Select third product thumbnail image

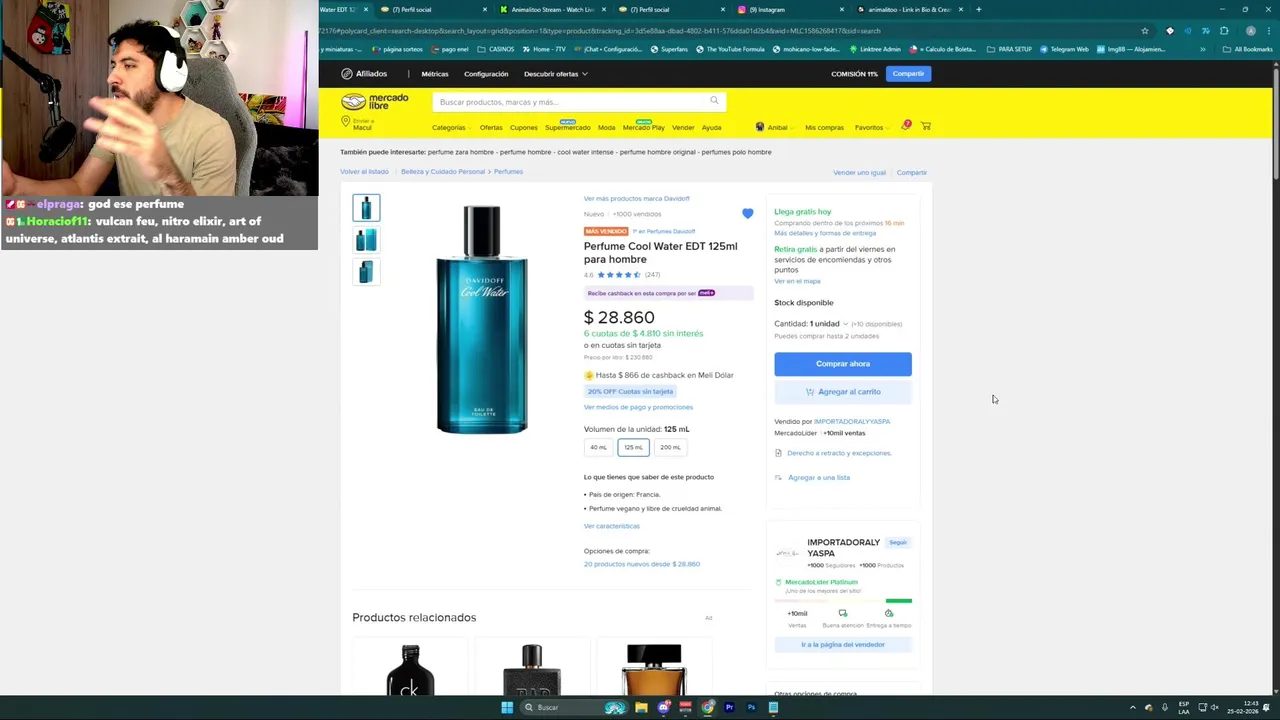tap(366, 271)
